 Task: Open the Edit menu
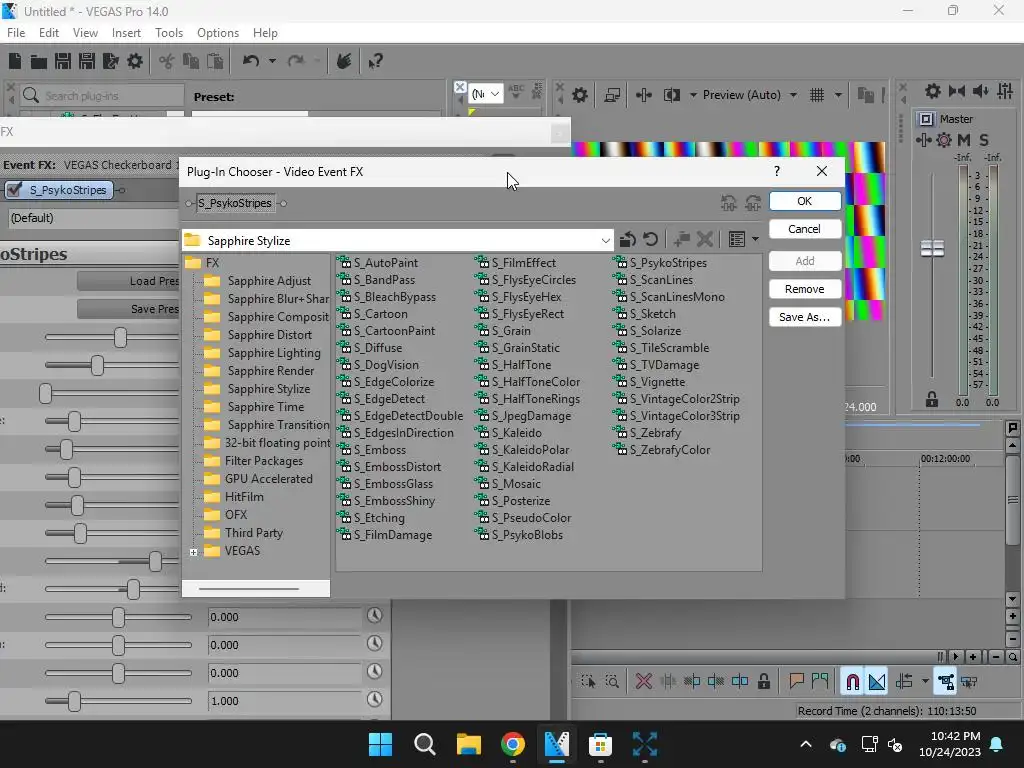49,33
